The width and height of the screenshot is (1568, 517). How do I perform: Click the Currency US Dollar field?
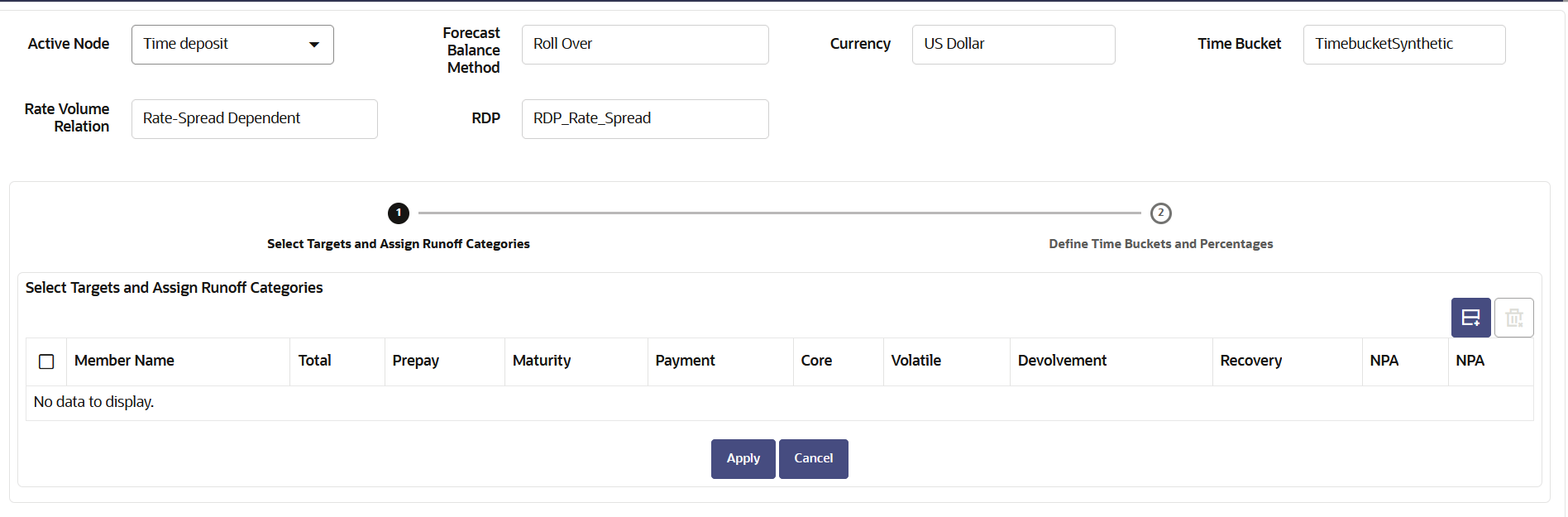(x=1014, y=45)
